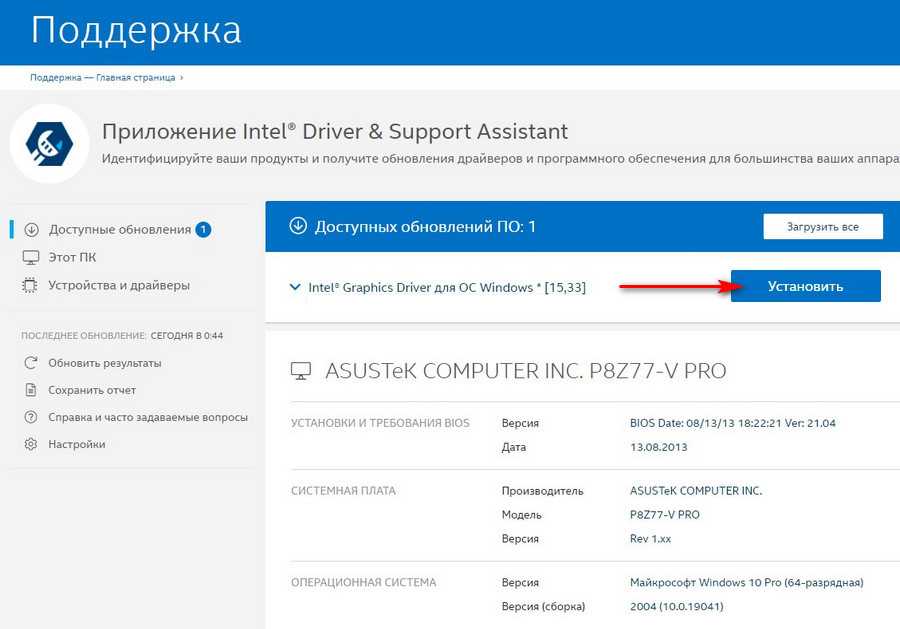Viewport: 900px width, 629px height.
Task: Open the Доступные обновления section
Action: [x=119, y=230]
